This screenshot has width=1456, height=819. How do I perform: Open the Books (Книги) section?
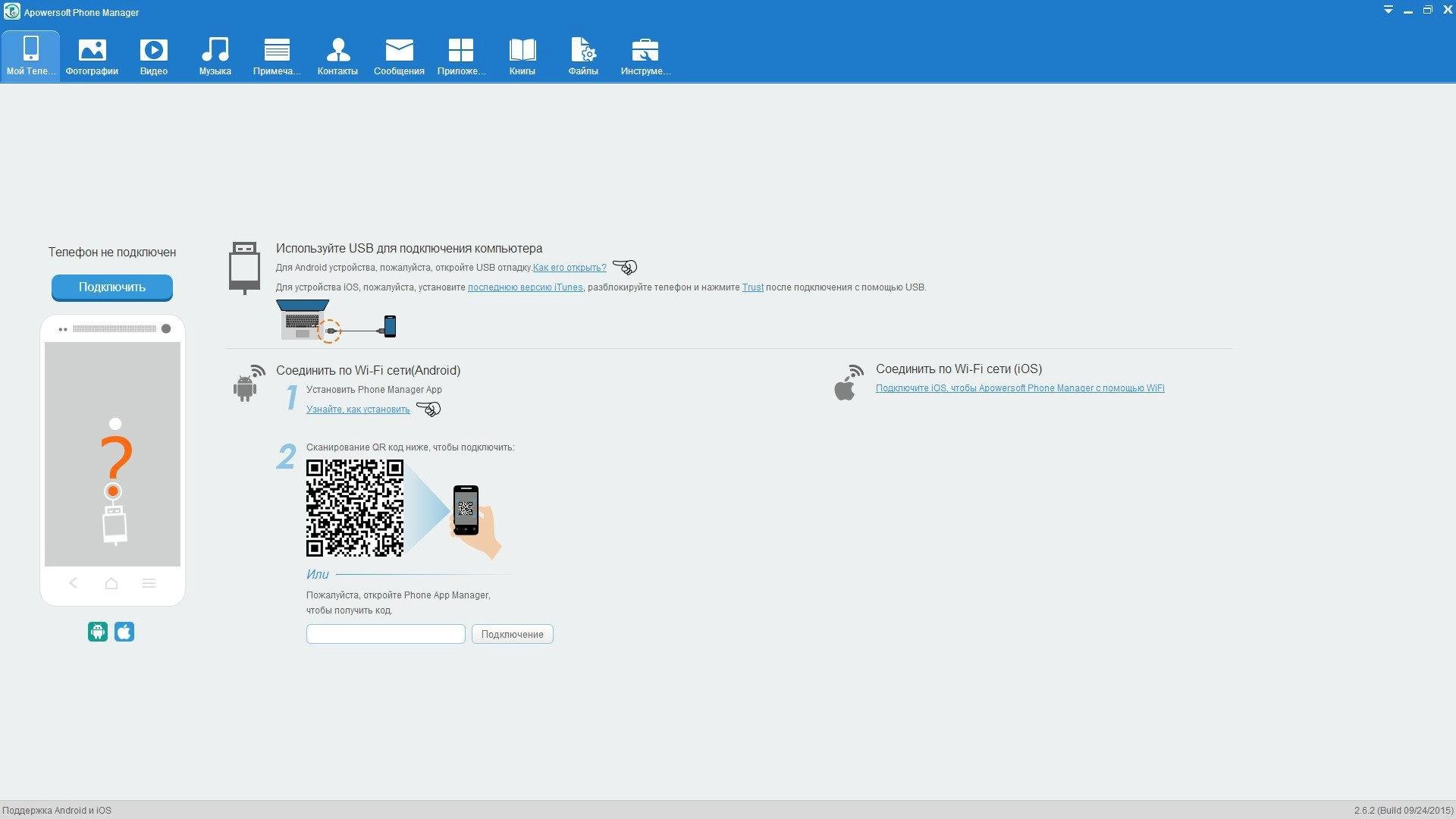pos(522,56)
